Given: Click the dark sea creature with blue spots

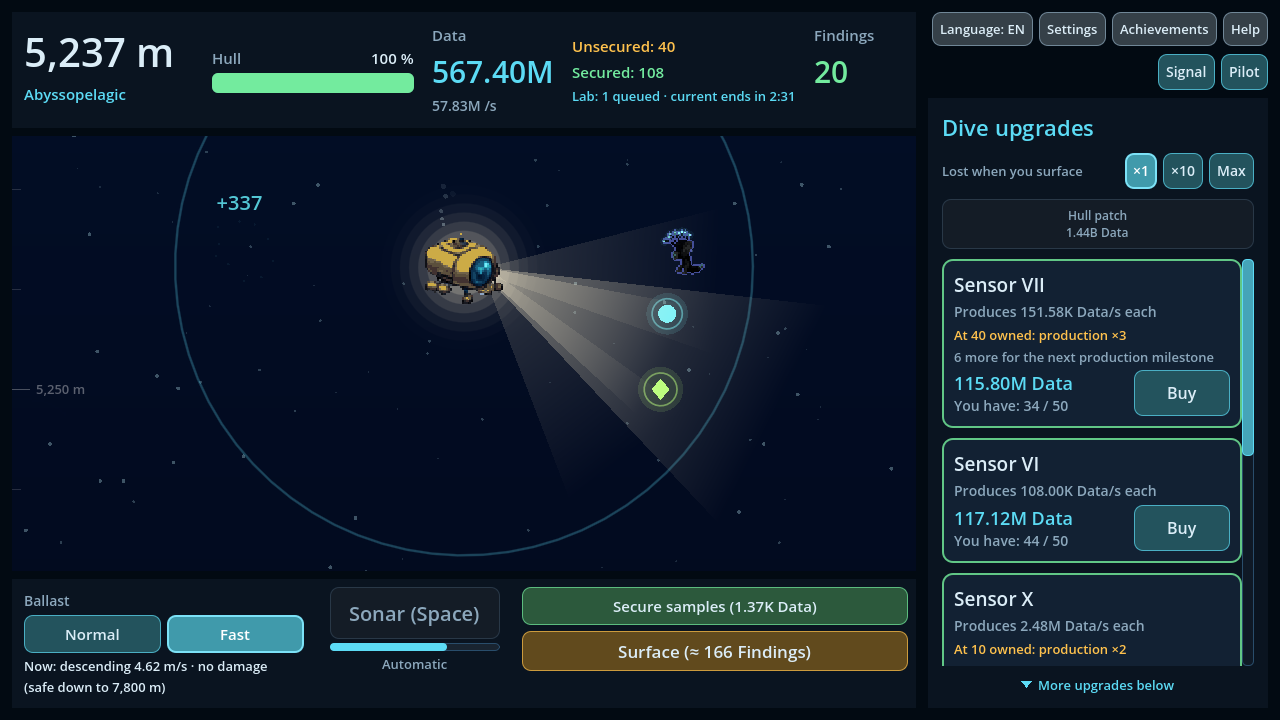Looking at the screenshot, I should tap(683, 252).
